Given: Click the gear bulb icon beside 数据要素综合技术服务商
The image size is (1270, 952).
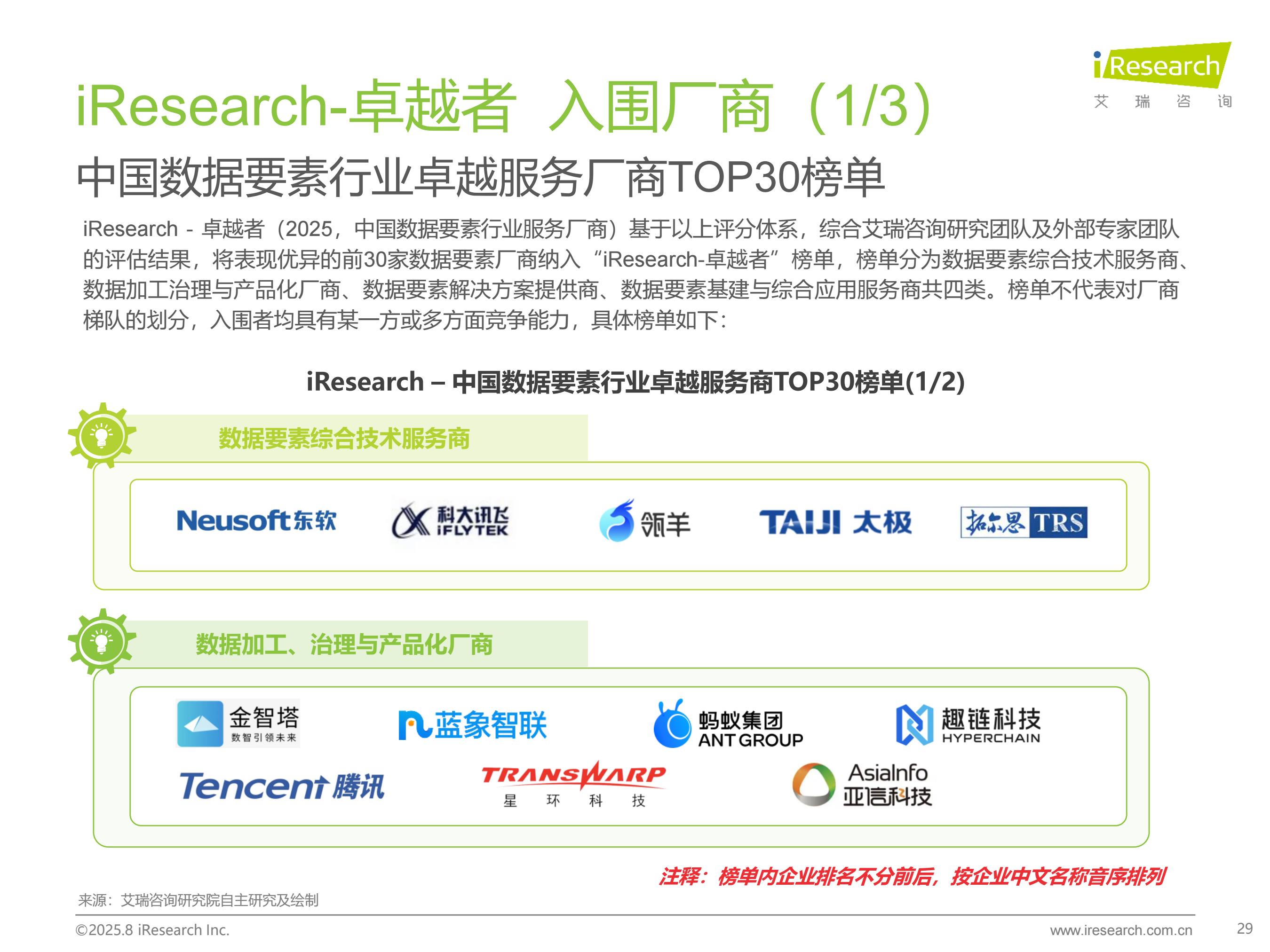Looking at the screenshot, I should click(102, 435).
